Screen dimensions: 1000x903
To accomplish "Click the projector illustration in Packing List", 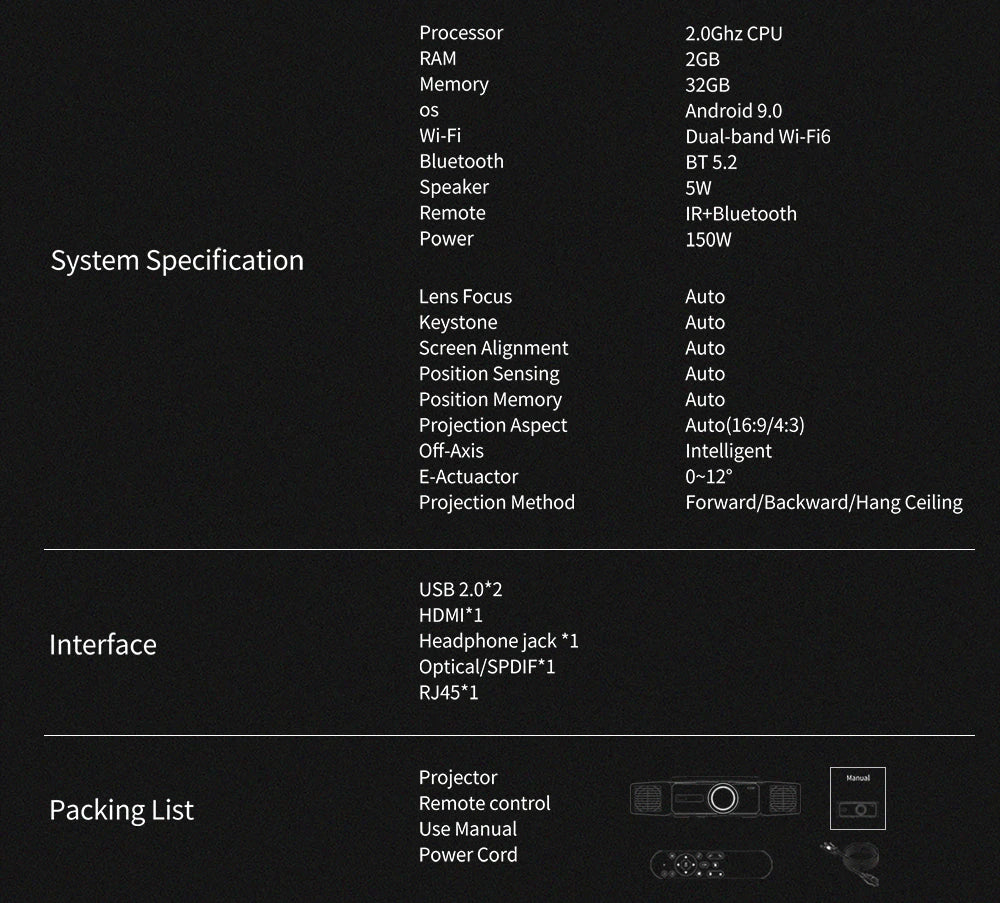I will [716, 797].
